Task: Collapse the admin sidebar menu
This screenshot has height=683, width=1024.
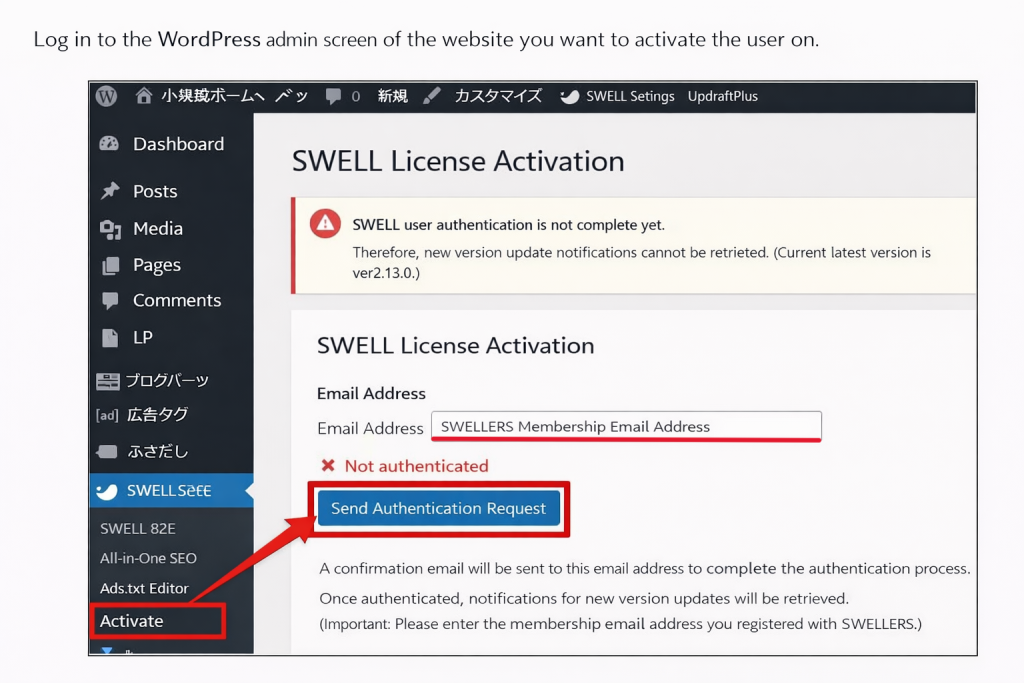Action: 106,651
